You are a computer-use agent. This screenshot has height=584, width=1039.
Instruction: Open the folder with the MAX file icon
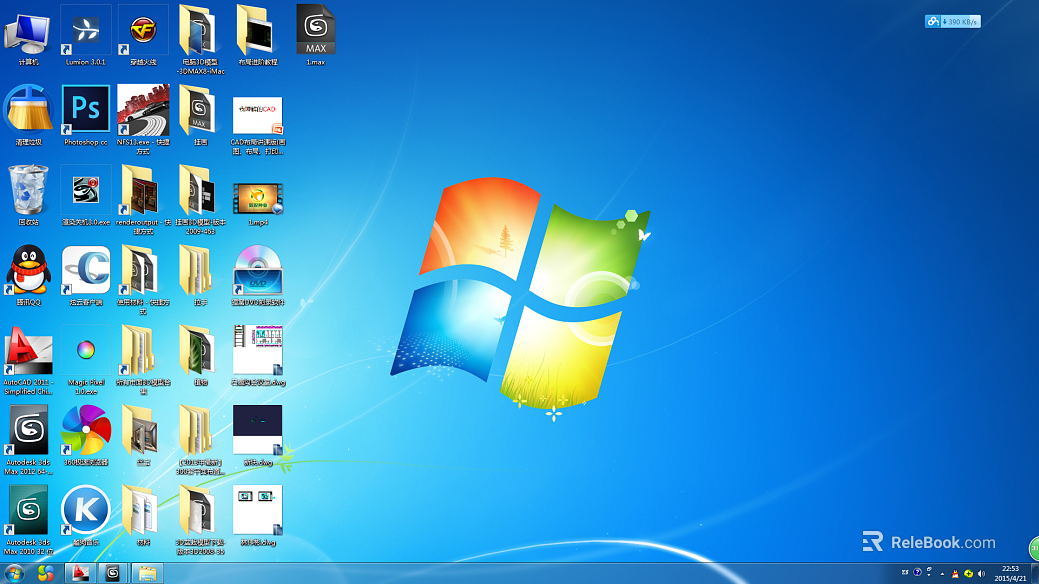click(200, 114)
